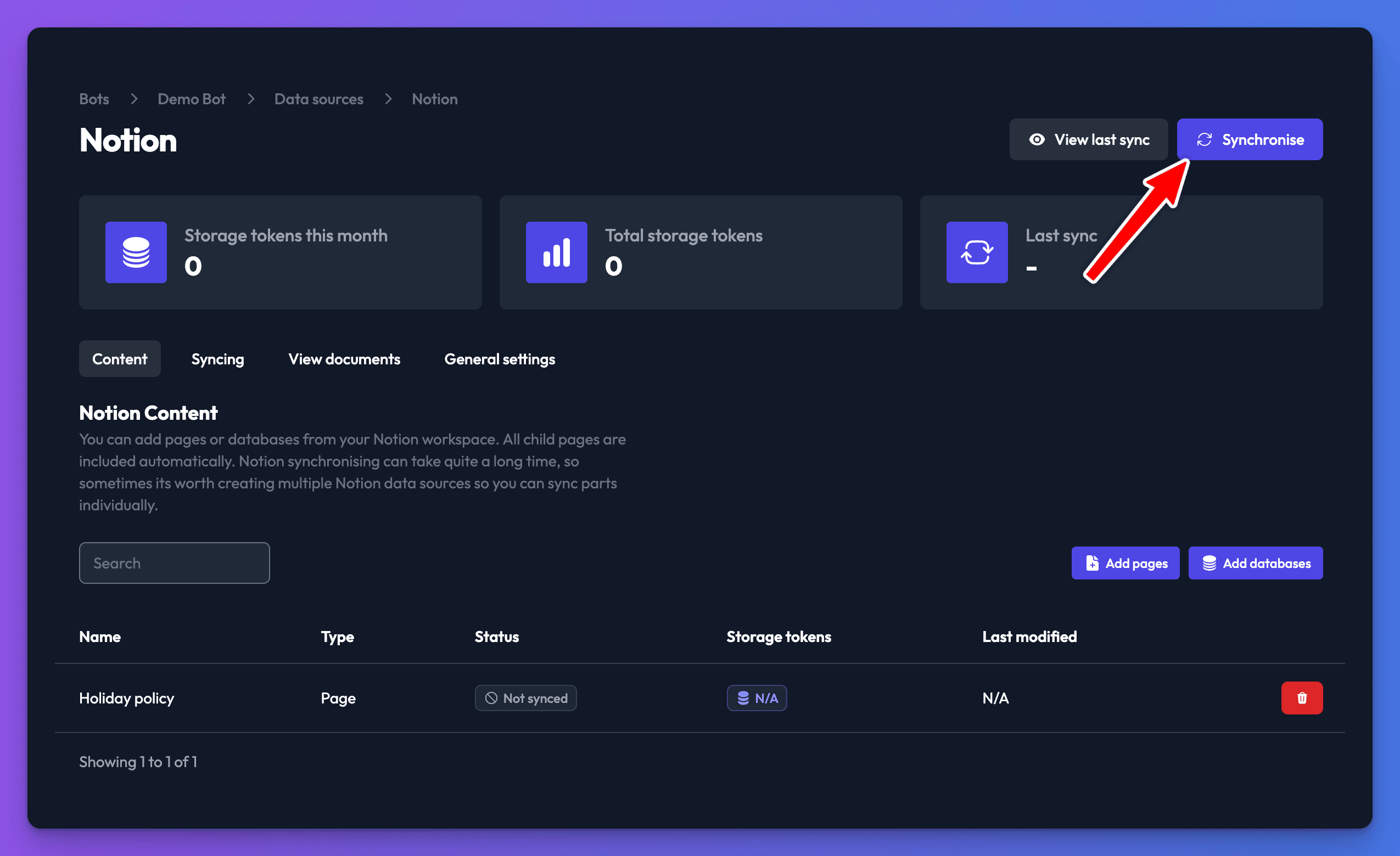This screenshot has width=1400, height=856.
Task: Click the storage tokens database icon
Action: pos(136,252)
